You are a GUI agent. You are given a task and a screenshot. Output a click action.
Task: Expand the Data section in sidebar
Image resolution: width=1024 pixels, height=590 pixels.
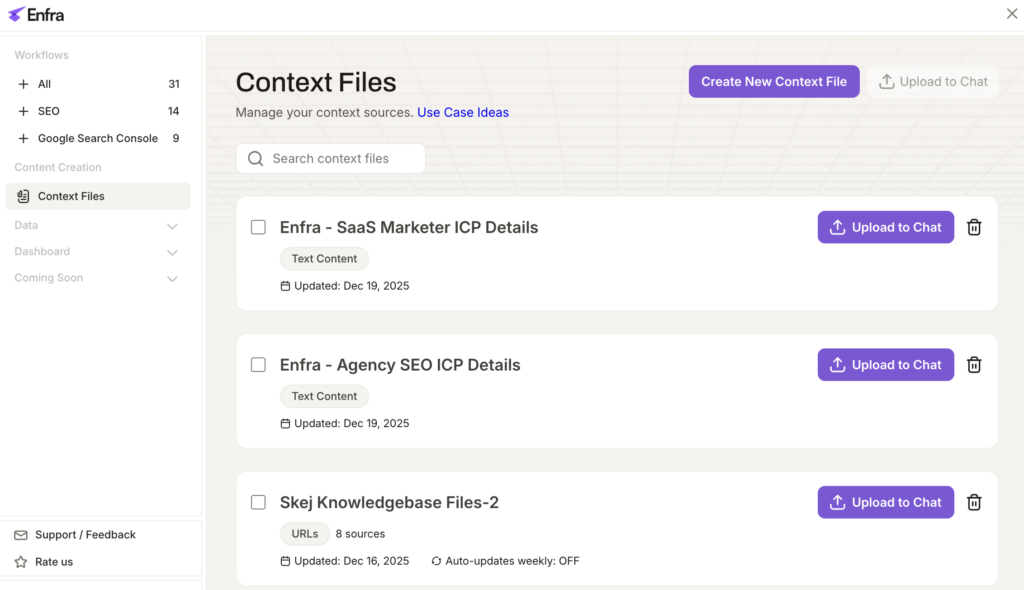[x=172, y=226]
